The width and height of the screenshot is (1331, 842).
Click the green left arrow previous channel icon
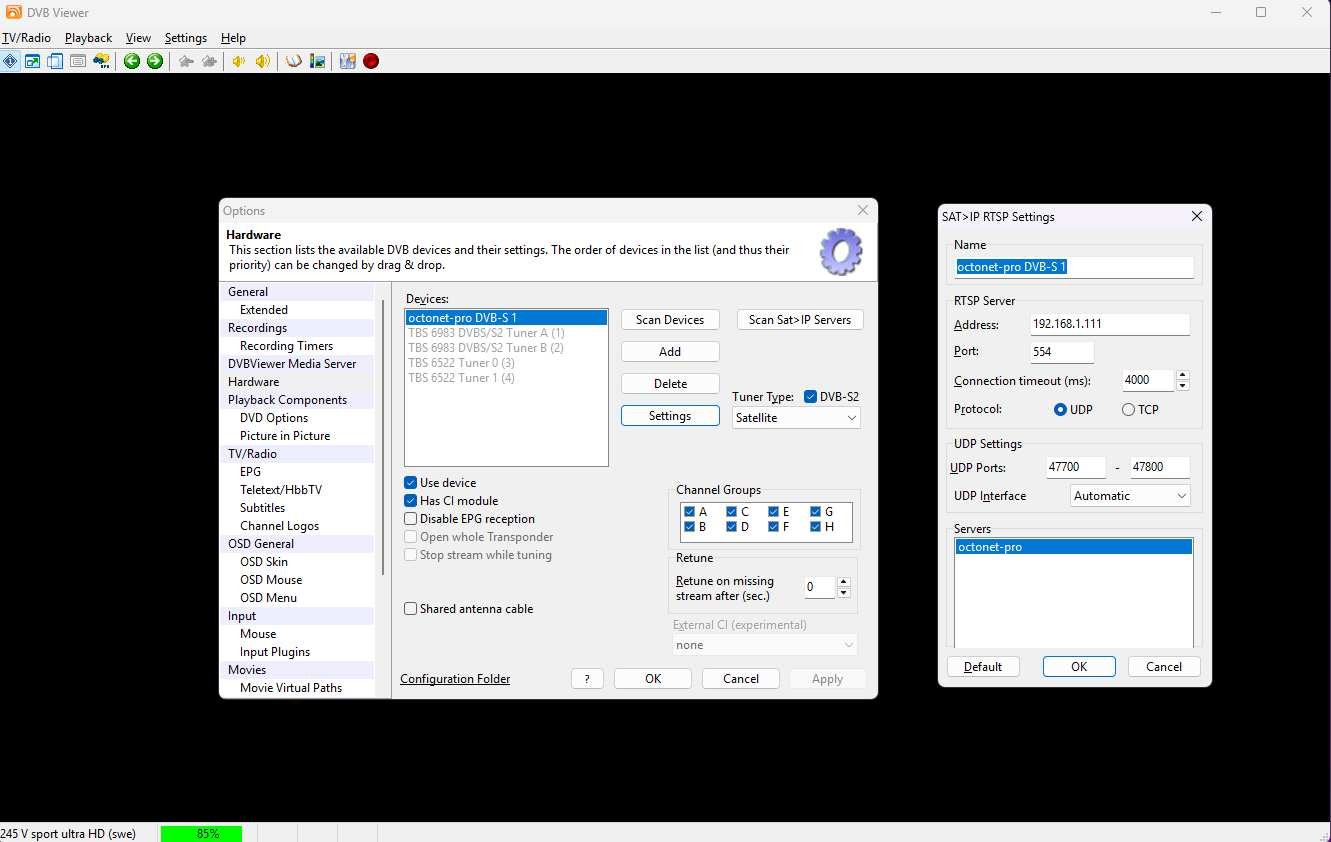tap(132, 61)
